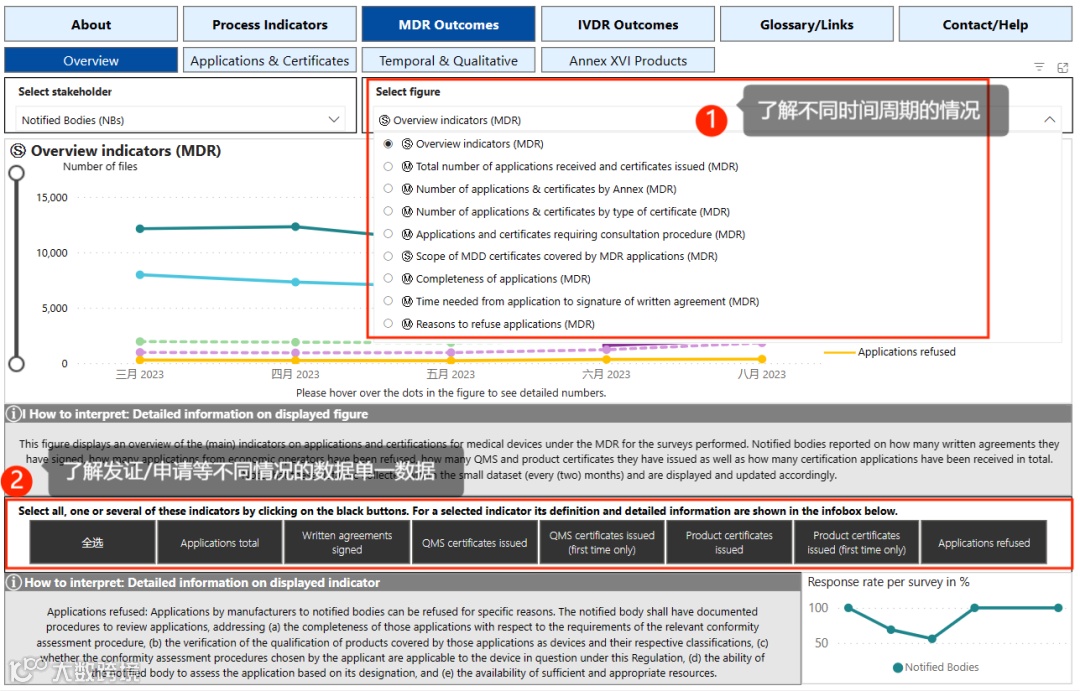Click the Select figure combo box field

point(717,120)
